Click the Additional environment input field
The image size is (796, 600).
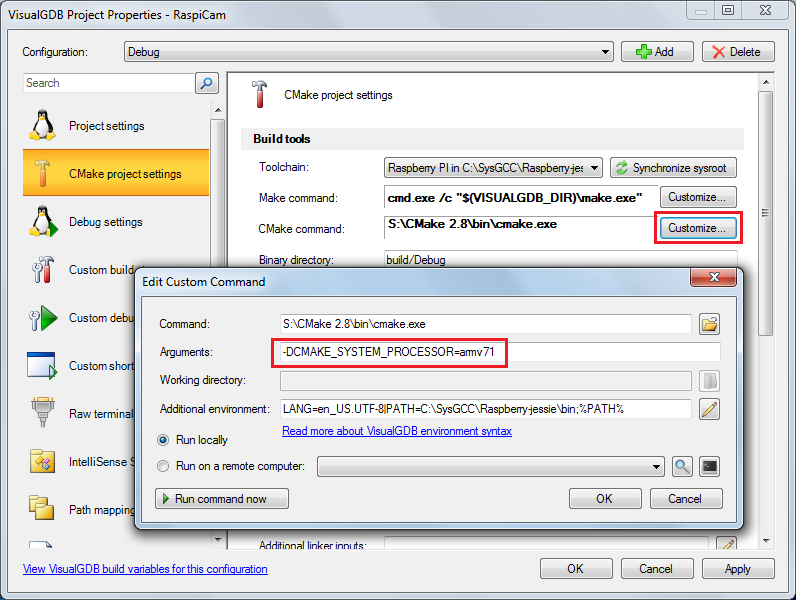click(x=486, y=409)
